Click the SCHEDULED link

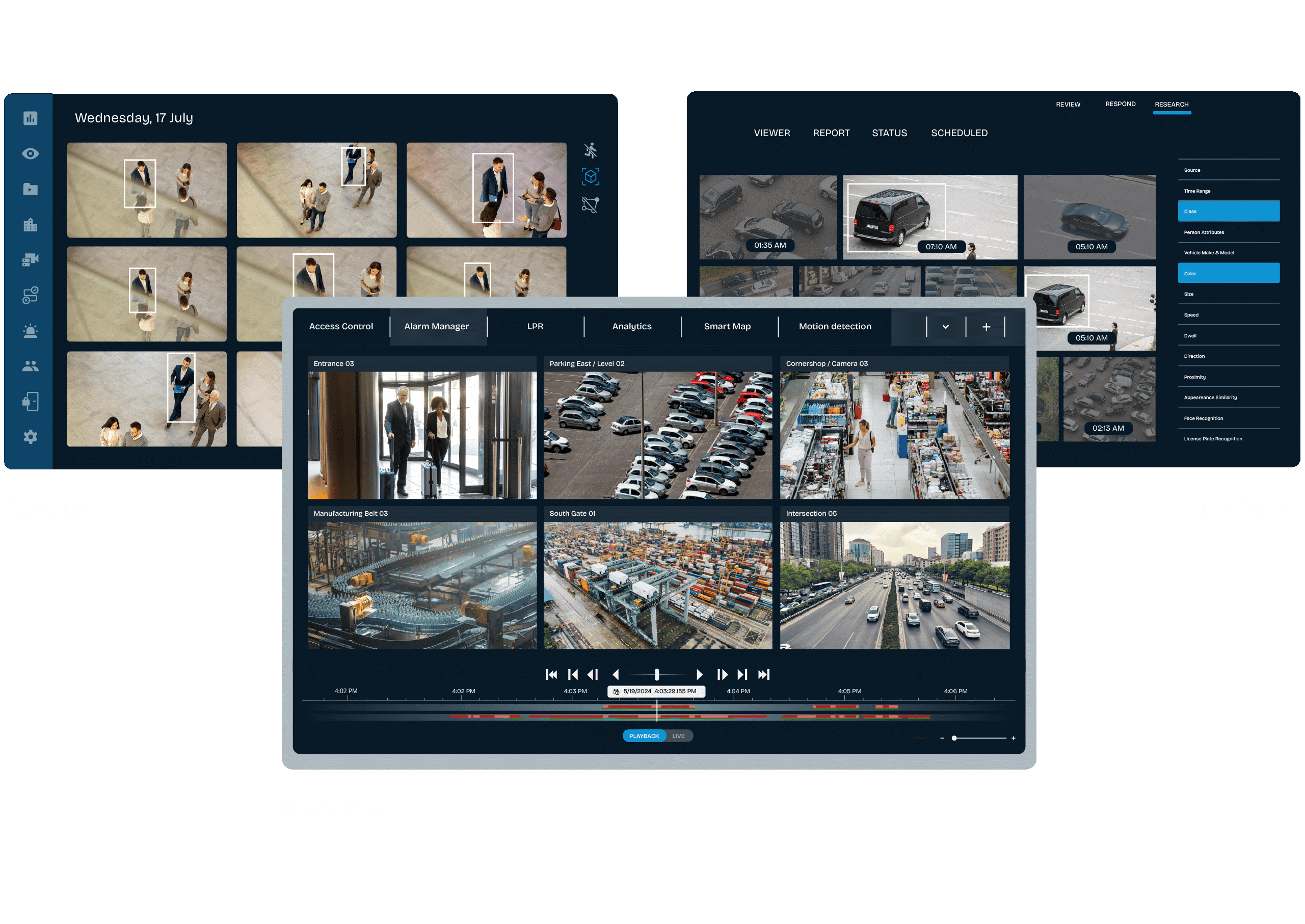pyautogui.click(x=958, y=133)
